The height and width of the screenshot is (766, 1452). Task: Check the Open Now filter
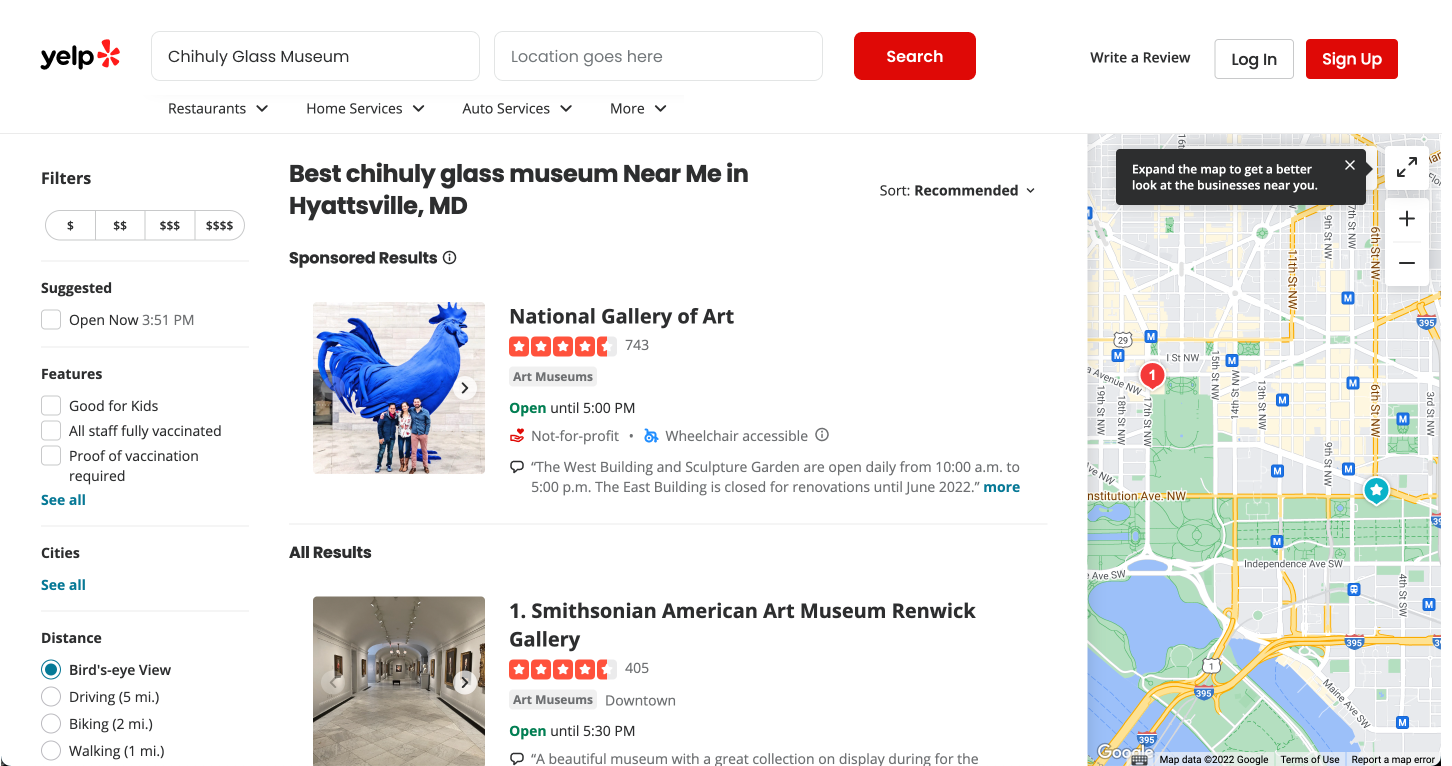click(51, 320)
